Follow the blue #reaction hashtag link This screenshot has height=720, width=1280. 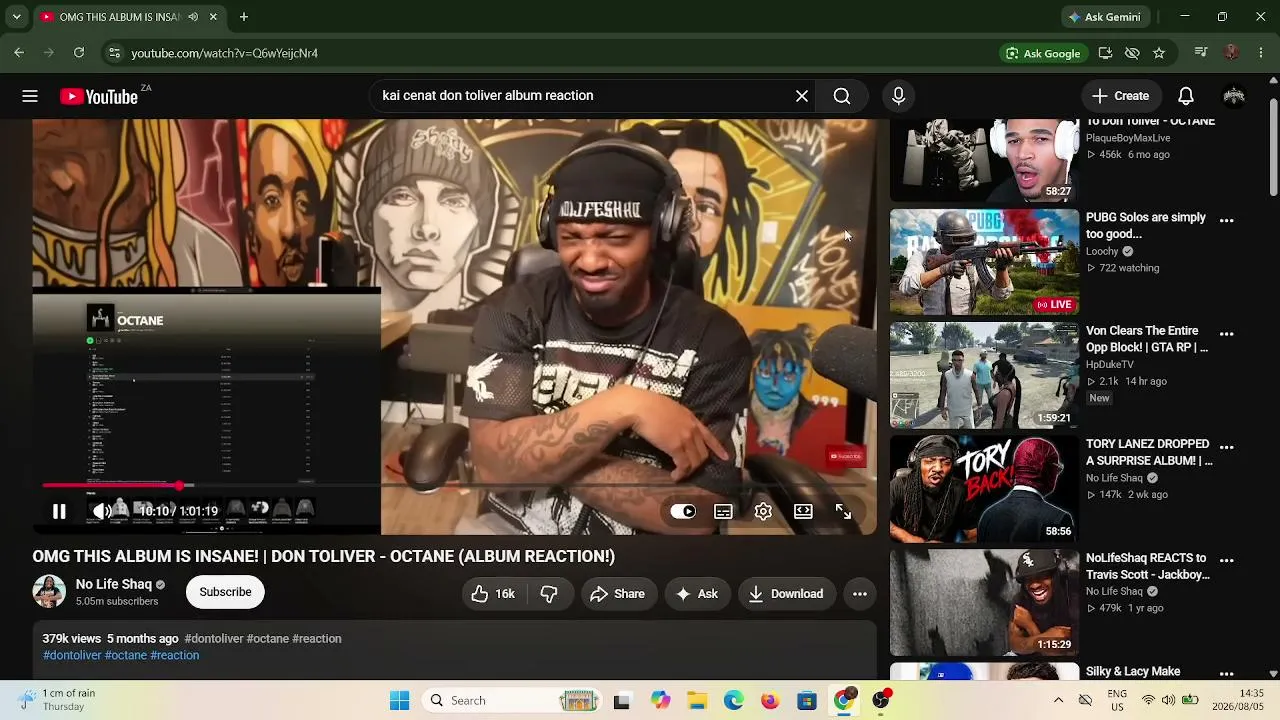(x=175, y=656)
